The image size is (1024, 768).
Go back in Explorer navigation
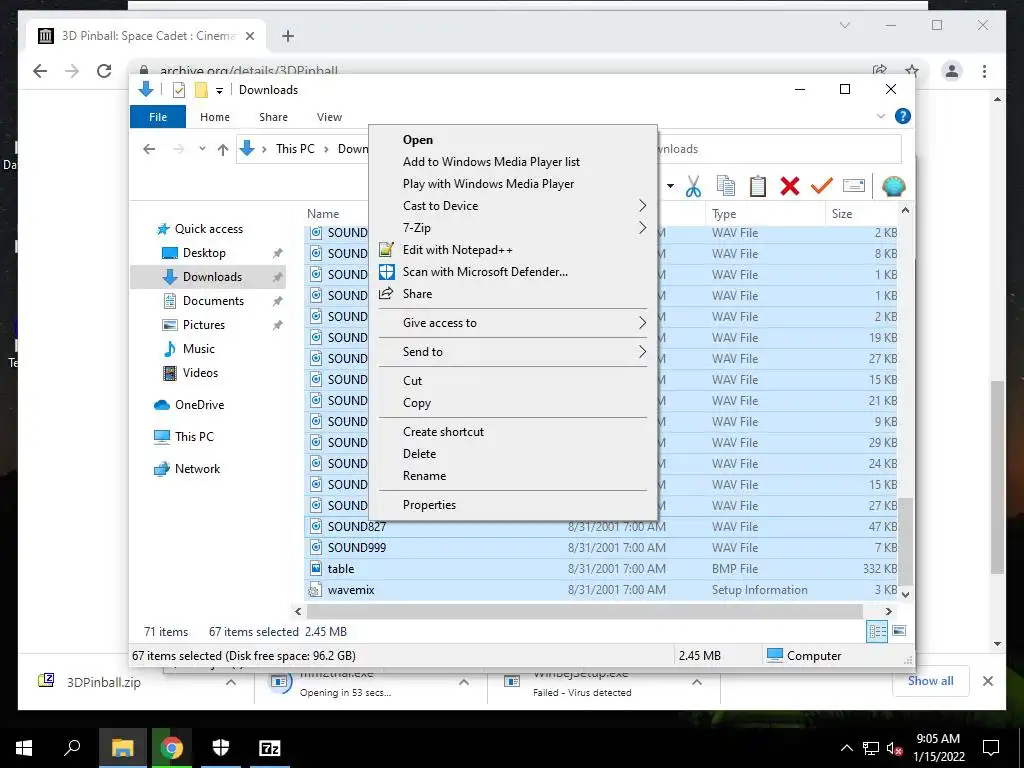coord(149,149)
